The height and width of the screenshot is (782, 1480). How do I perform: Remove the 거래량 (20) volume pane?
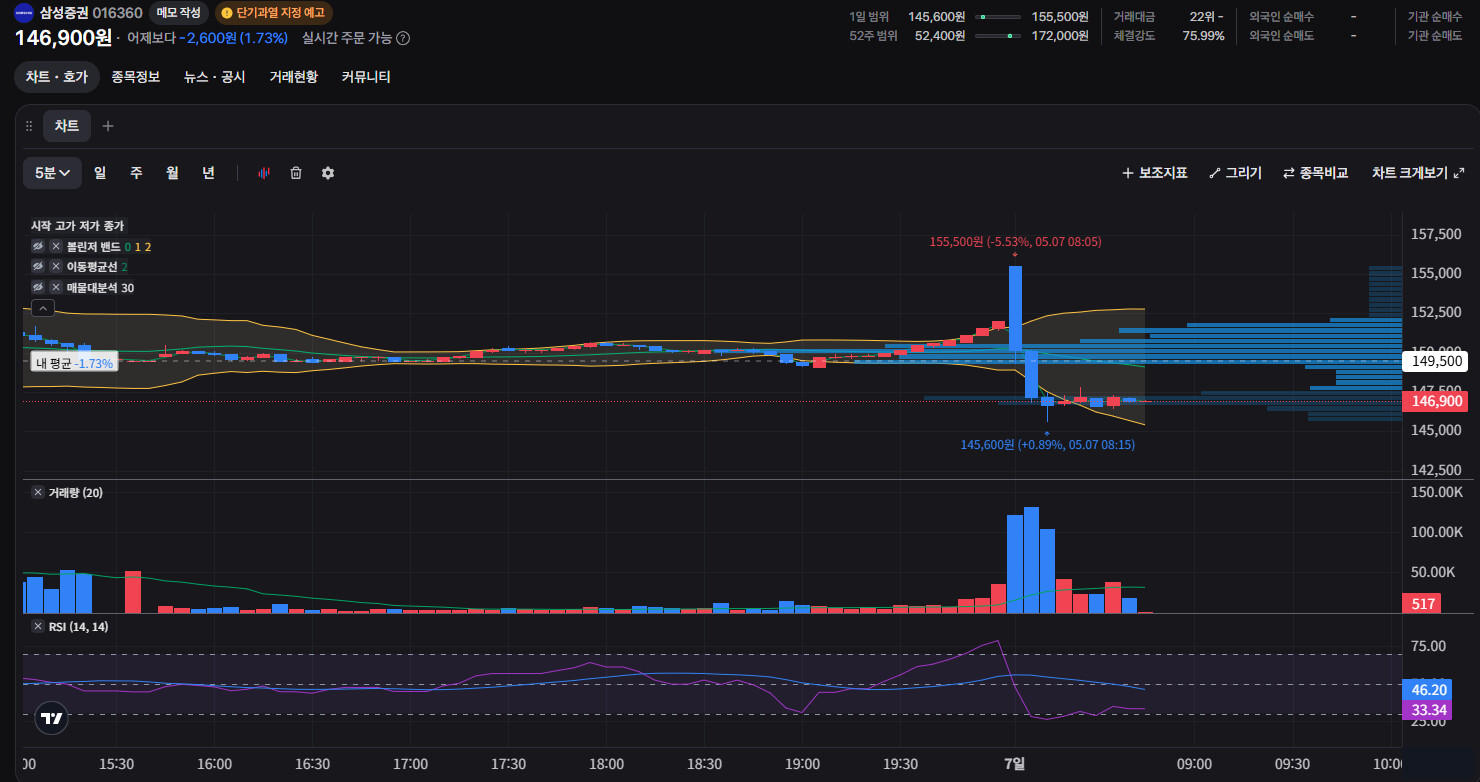pos(38,492)
